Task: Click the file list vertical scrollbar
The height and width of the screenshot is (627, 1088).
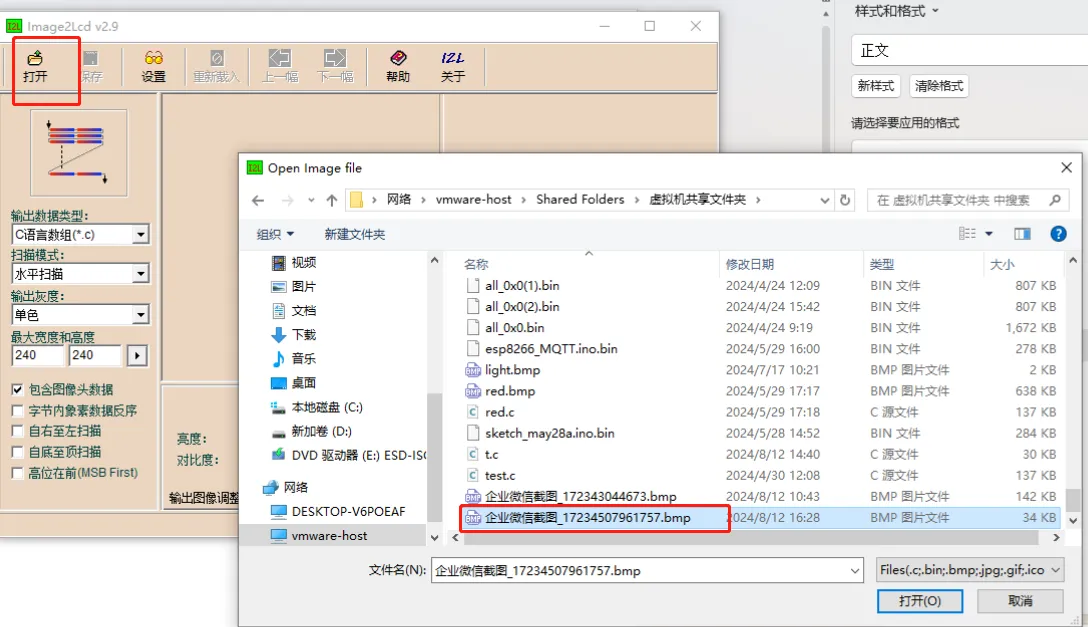Action: click(1073, 400)
